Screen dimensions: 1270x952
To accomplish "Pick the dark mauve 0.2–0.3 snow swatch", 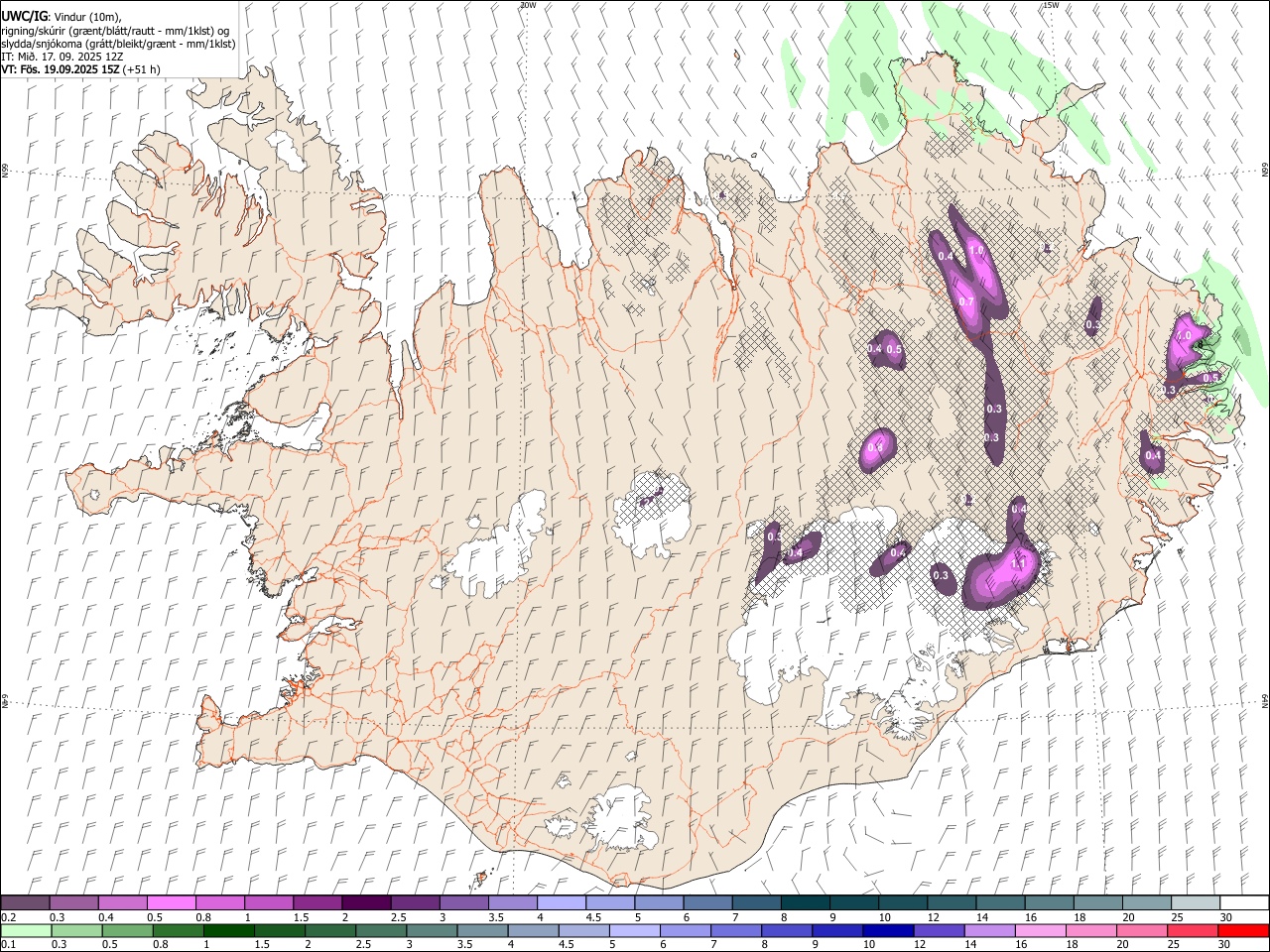I will pyautogui.click(x=25, y=903).
